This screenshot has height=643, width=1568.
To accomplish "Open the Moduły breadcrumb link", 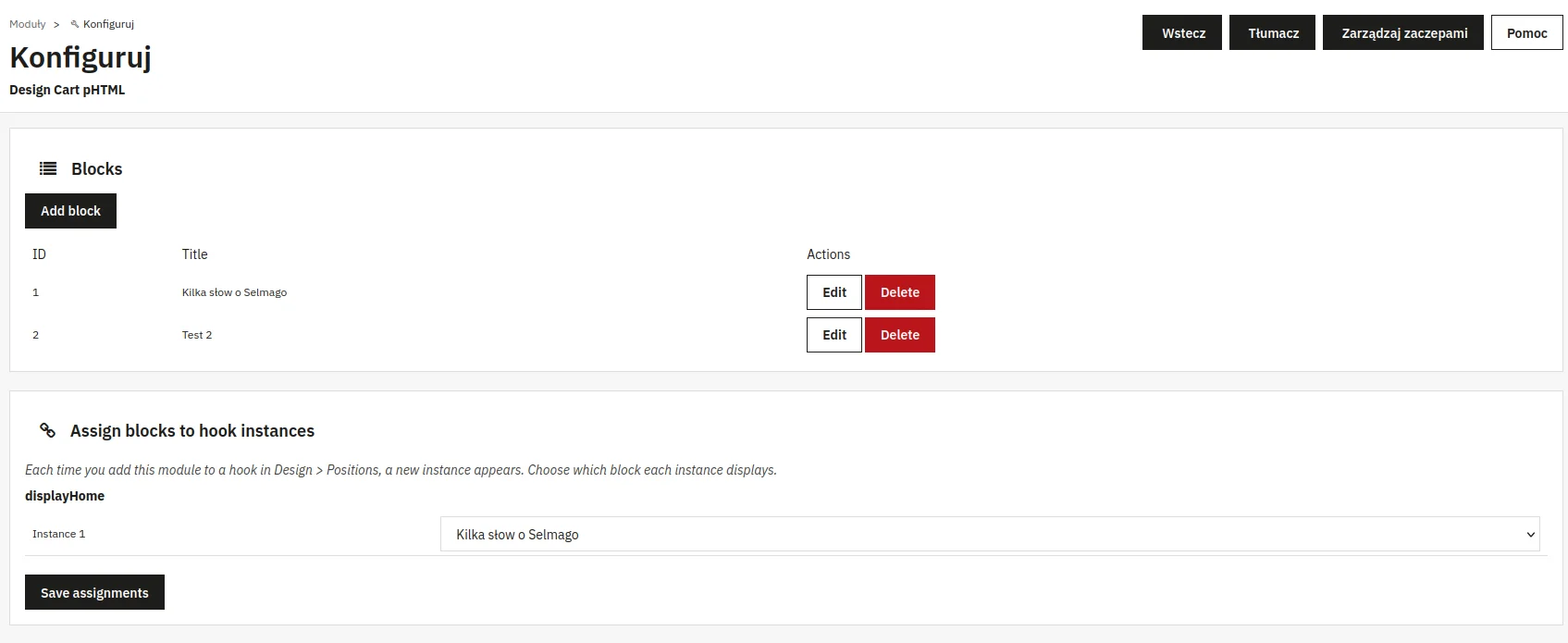I will (28, 24).
